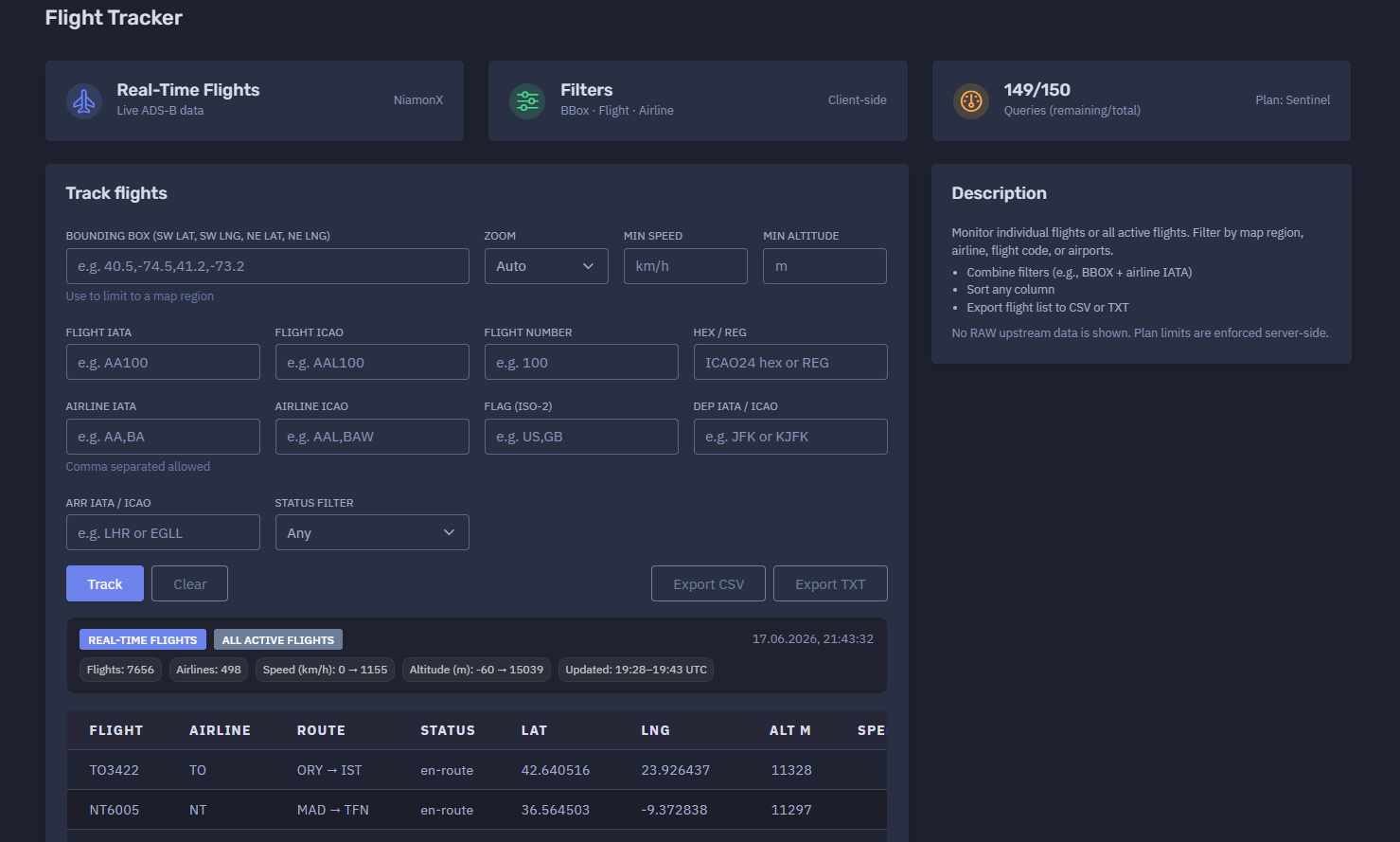The width and height of the screenshot is (1400, 842).
Task: Click the Flight Tracker page title
Action: 114,18
